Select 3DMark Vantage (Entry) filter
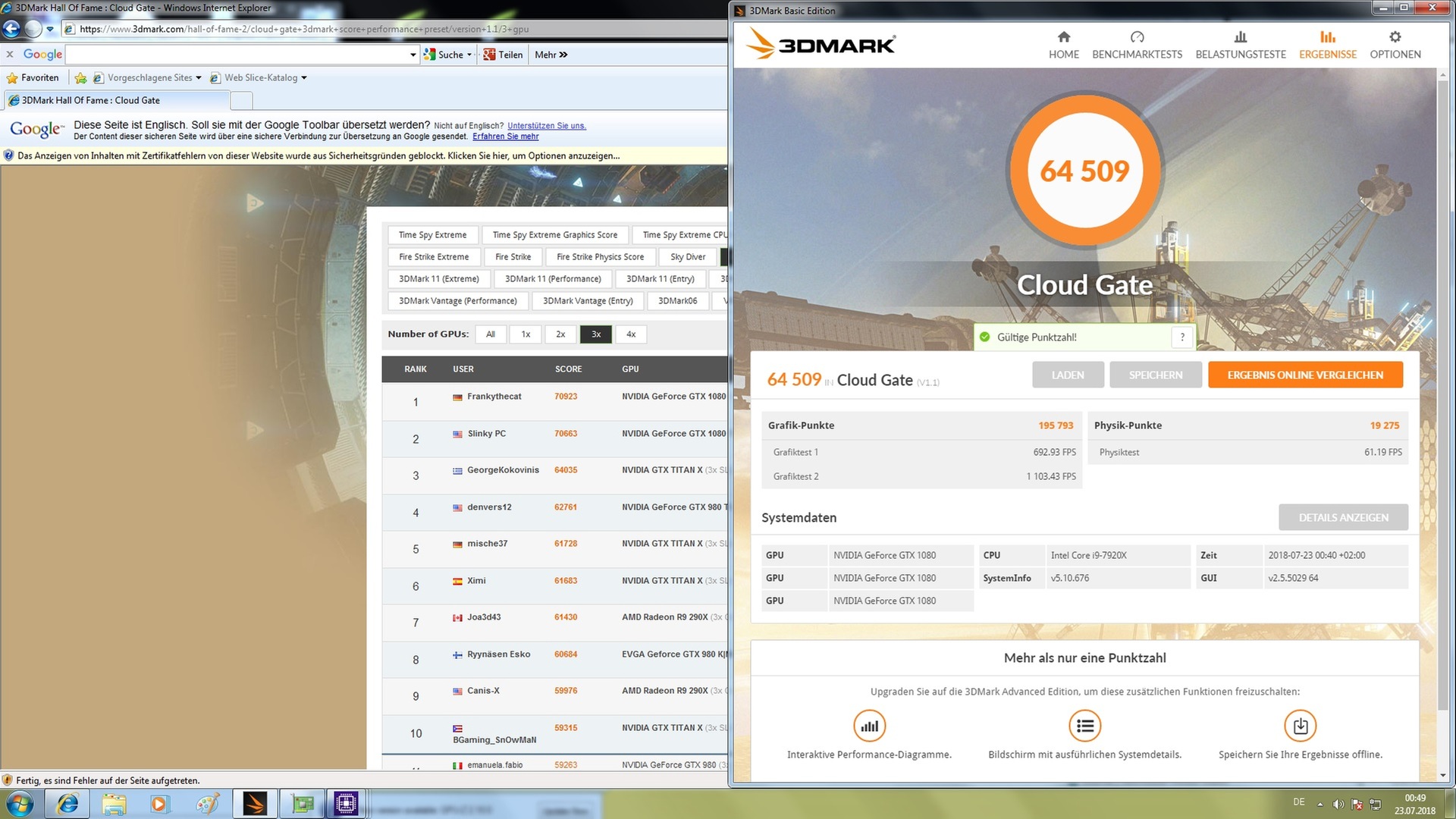Screen dimensions: 1456x819 pyautogui.click(x=588, y=301)
